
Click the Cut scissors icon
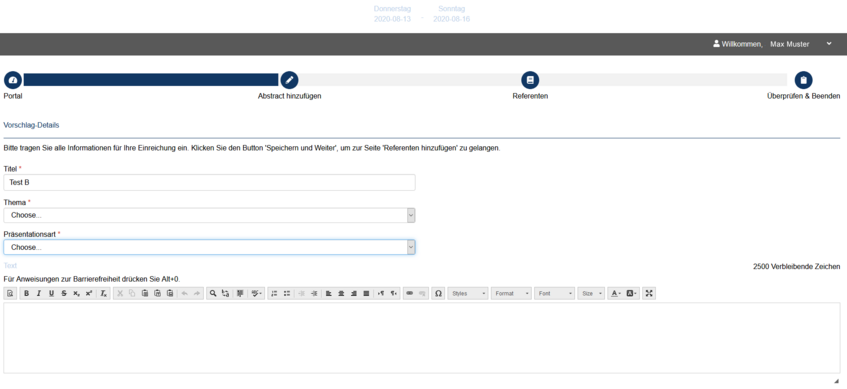click(120, 293)
